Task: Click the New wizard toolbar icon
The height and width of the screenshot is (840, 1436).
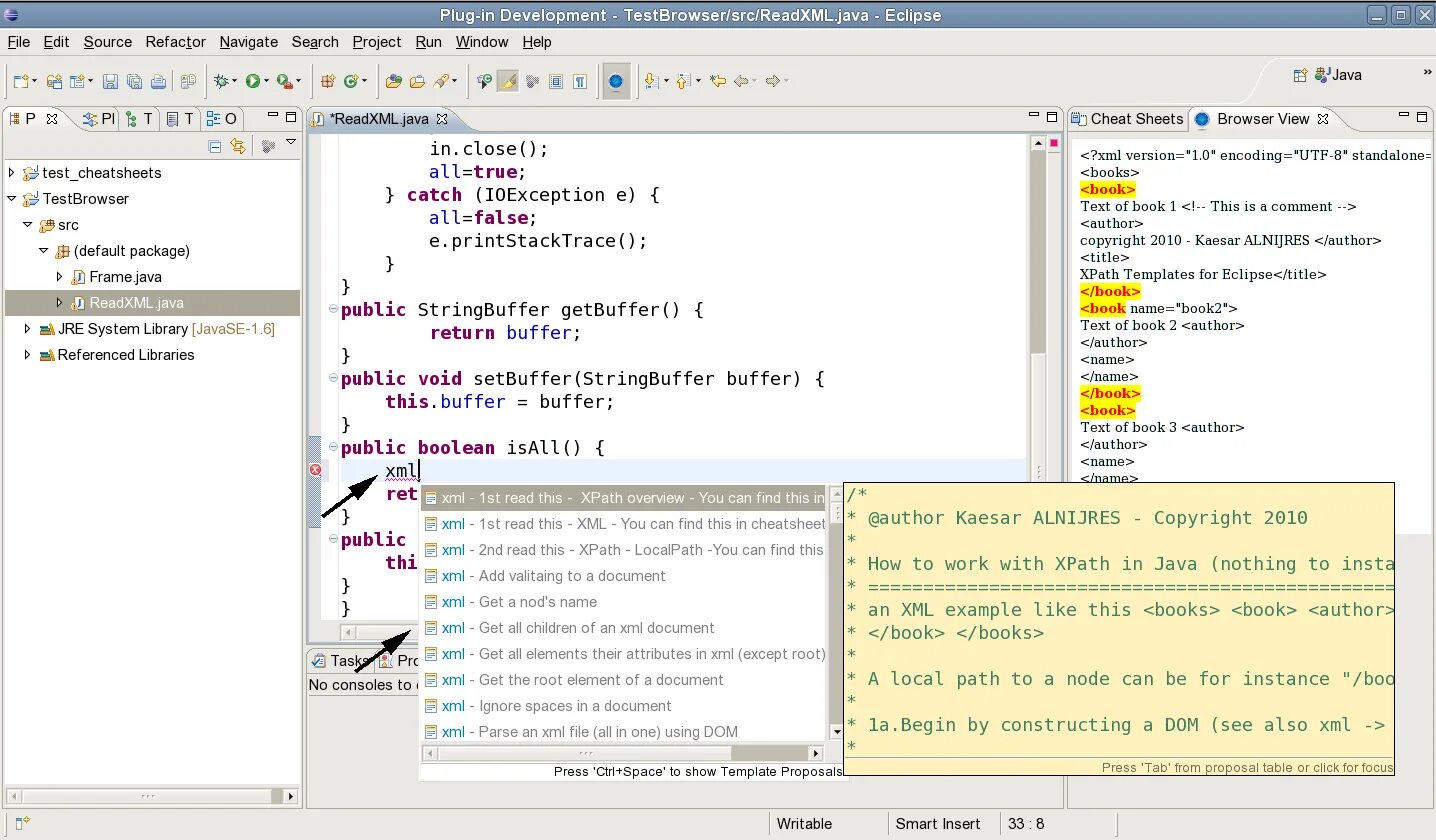Action: coord(21,82)
